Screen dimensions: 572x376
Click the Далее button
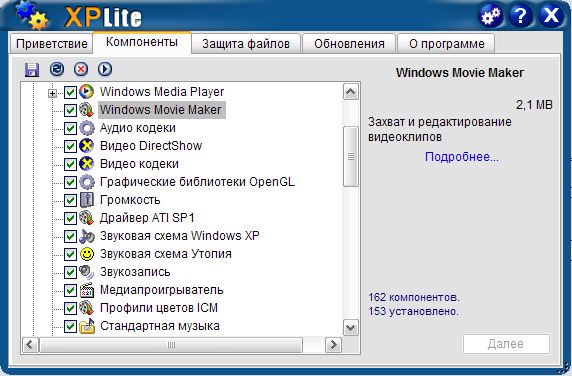506,344
